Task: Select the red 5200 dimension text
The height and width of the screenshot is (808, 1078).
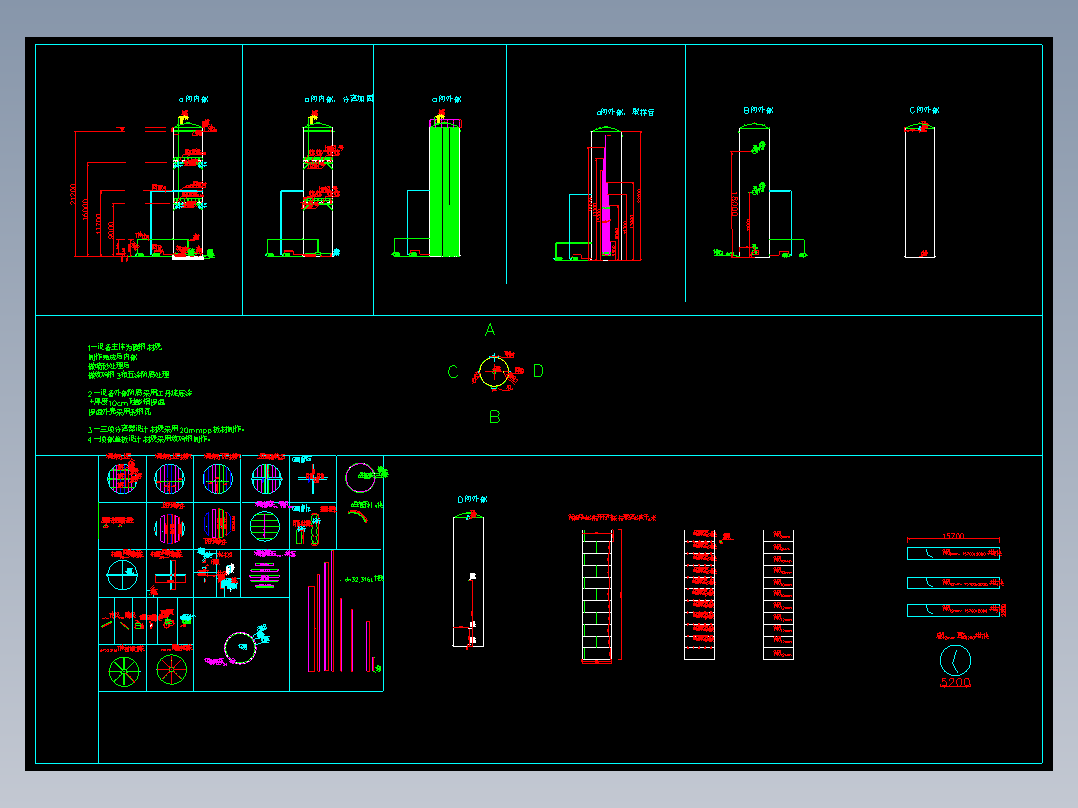Action: click(956, 682)
